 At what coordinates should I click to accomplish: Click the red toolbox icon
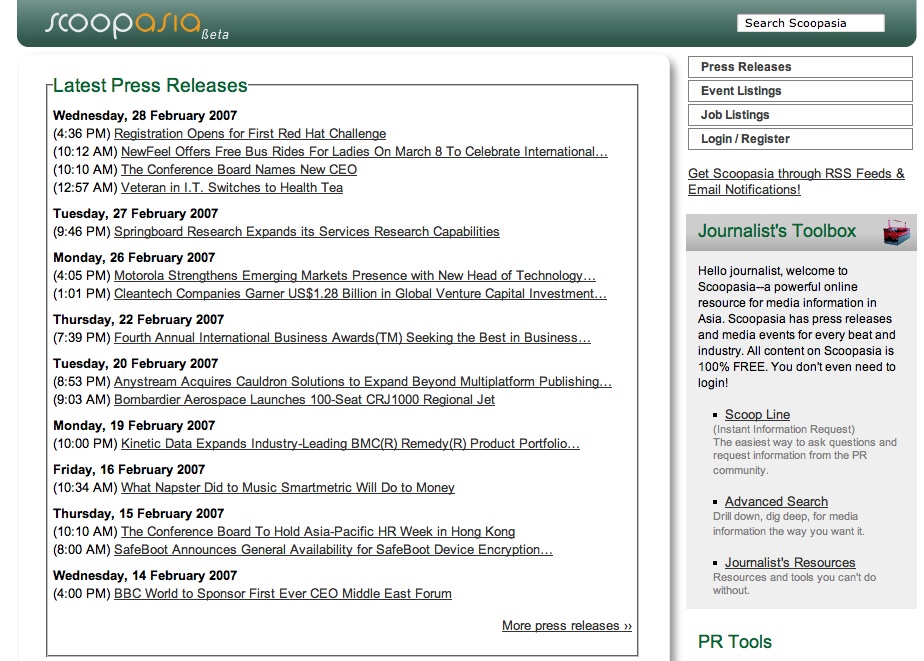tap(897, 232)
